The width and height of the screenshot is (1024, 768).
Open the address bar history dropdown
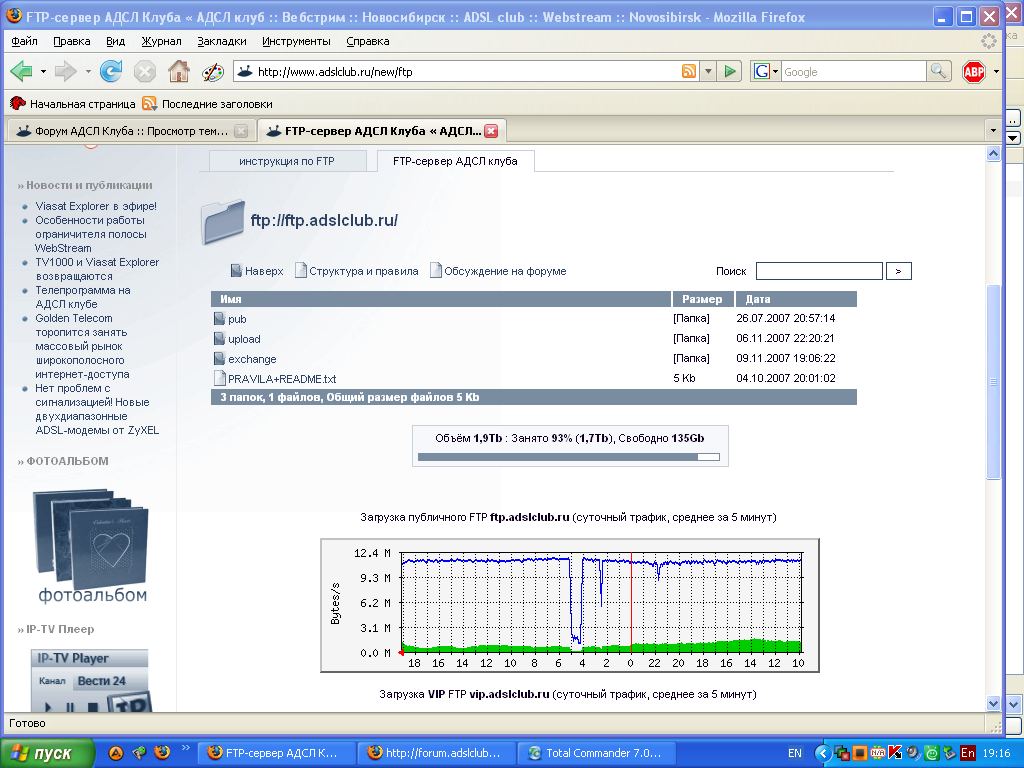[708, 71]
